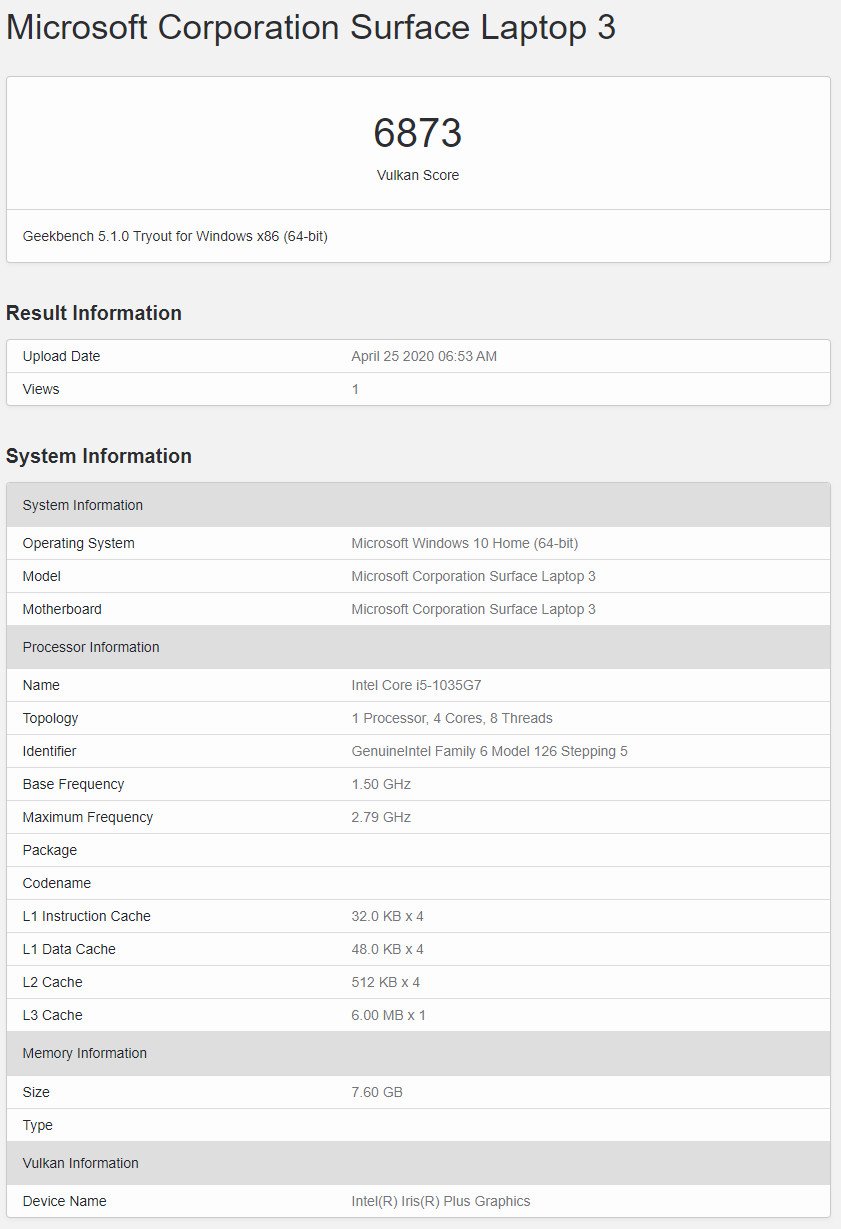Click the Motherboard row value
The image size is (841, 1229).
[473, 610]
